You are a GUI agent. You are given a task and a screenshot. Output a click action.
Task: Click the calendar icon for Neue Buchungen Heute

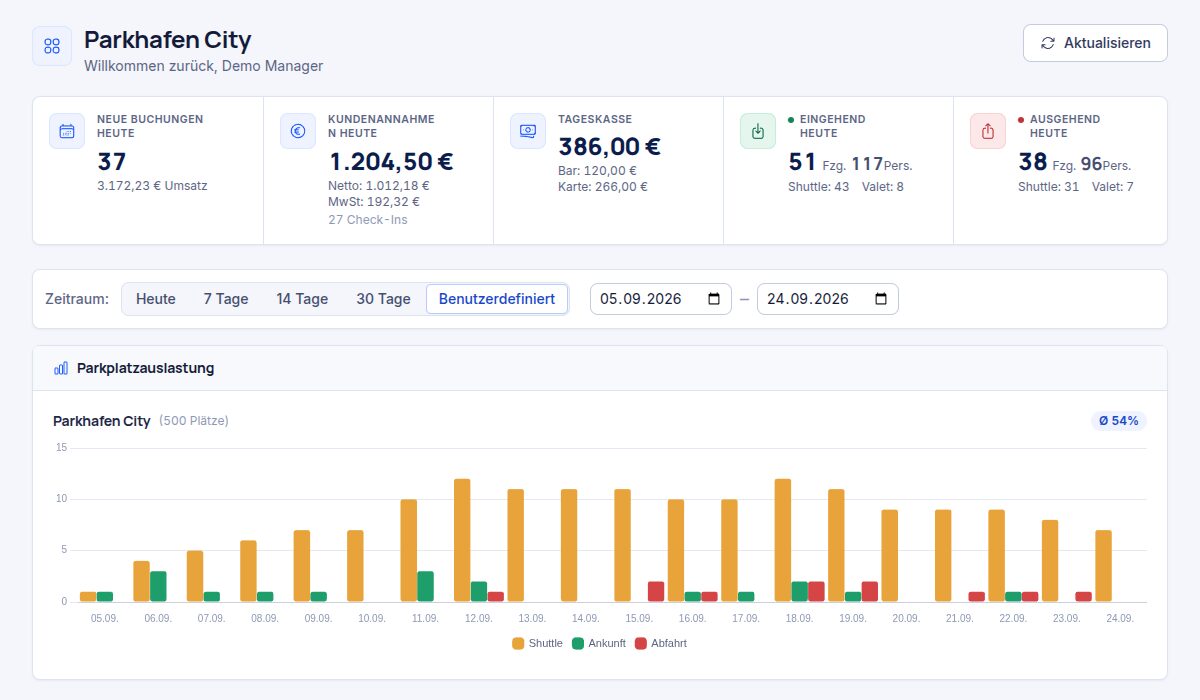[x=67, y=131]
